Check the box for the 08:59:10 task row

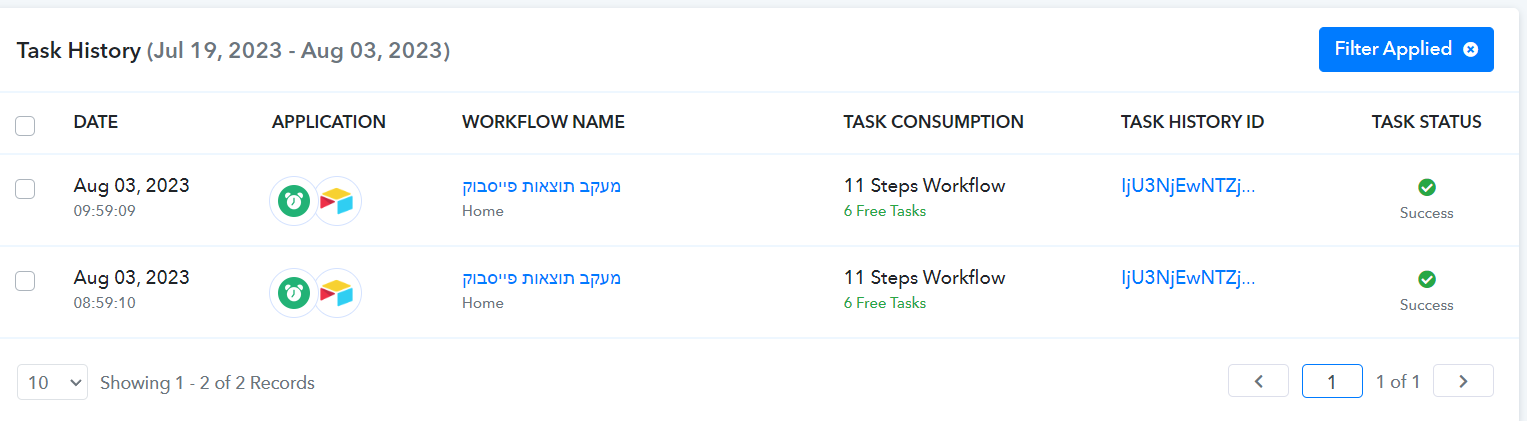tap(26, 281)
